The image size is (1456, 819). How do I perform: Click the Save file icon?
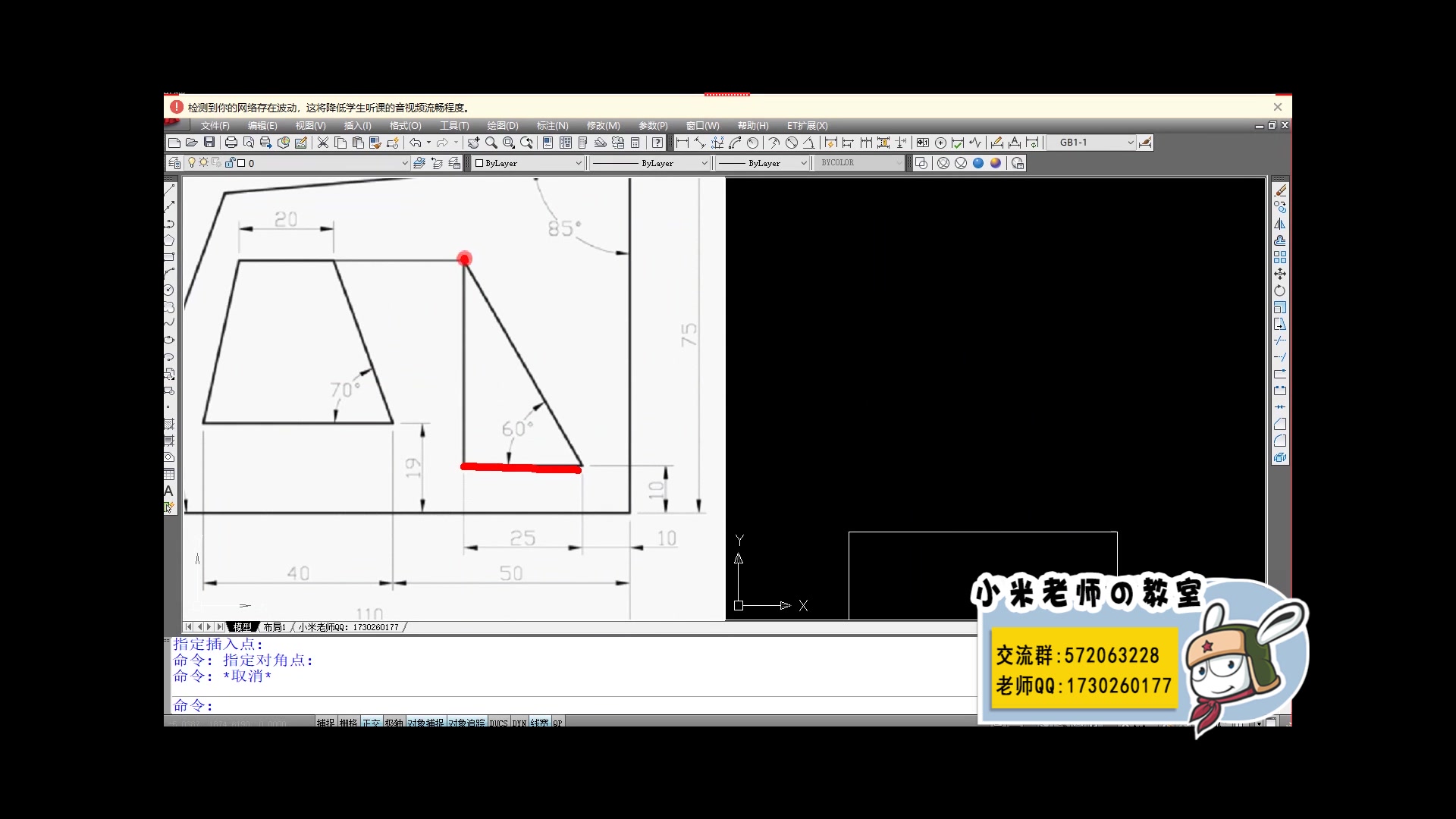click(x=209, y=143)
